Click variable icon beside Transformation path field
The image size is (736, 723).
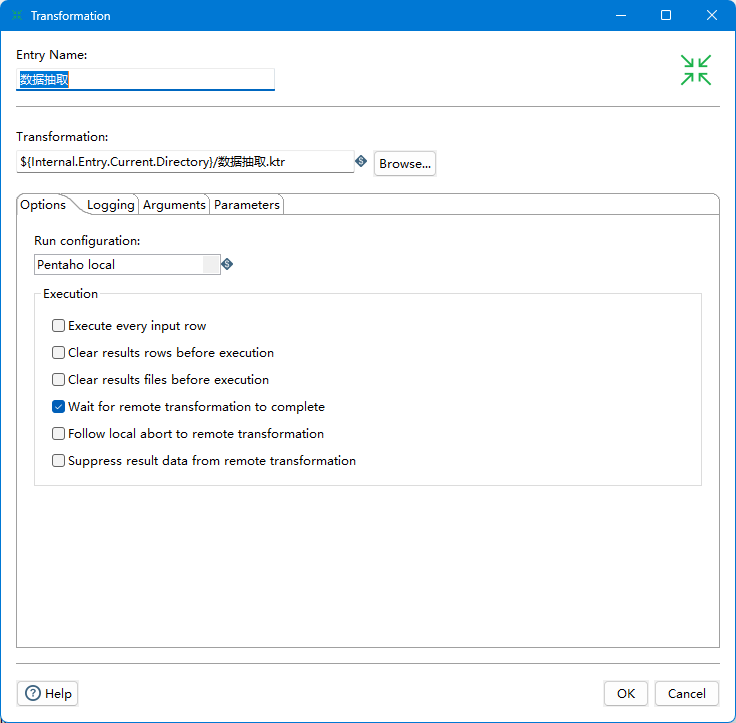pos(361,161)
